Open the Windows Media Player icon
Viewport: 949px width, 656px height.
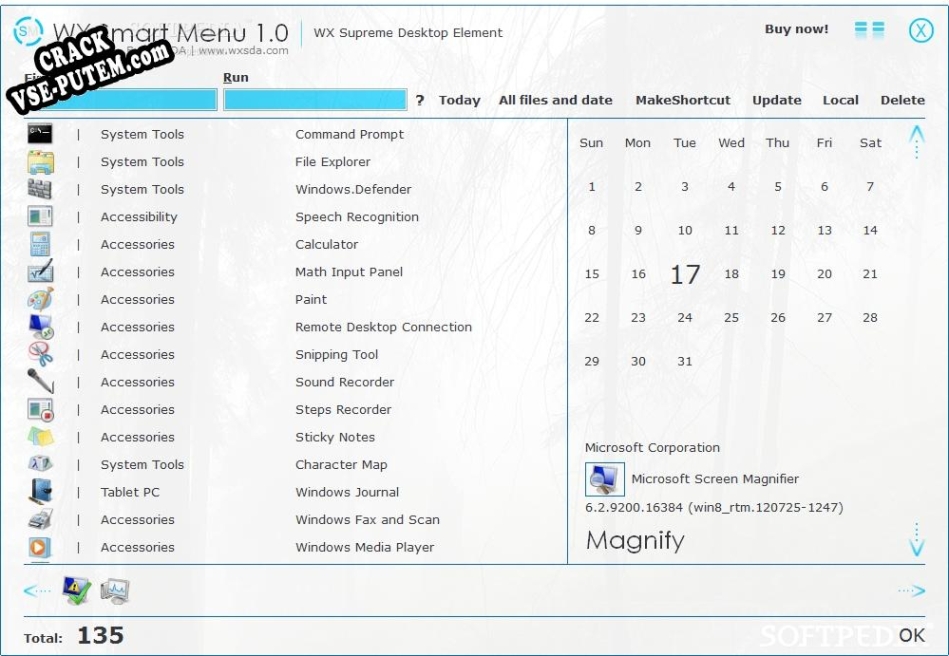tap(40, 547)
